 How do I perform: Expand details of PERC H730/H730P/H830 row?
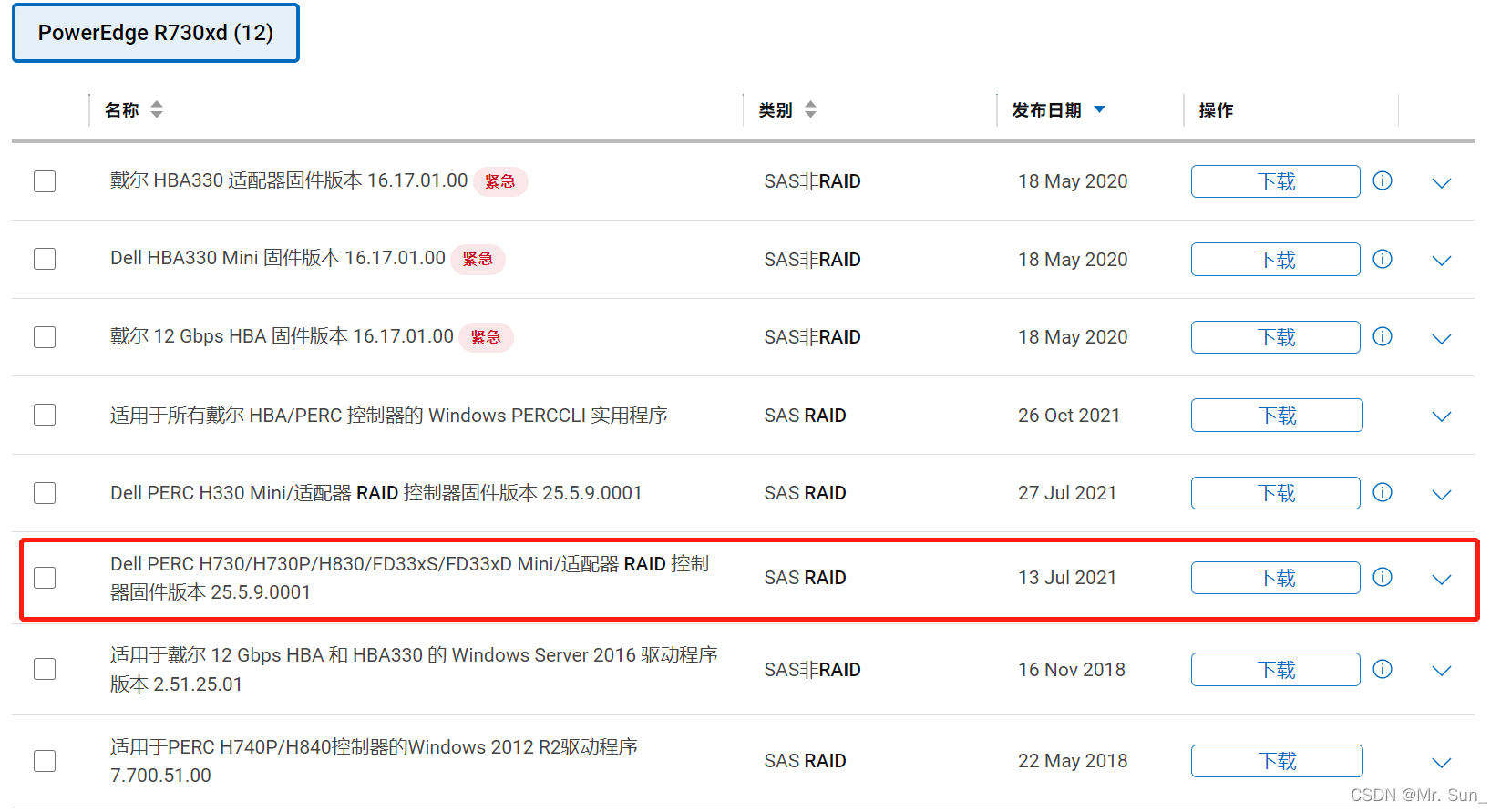click(x=1441, y=580)
